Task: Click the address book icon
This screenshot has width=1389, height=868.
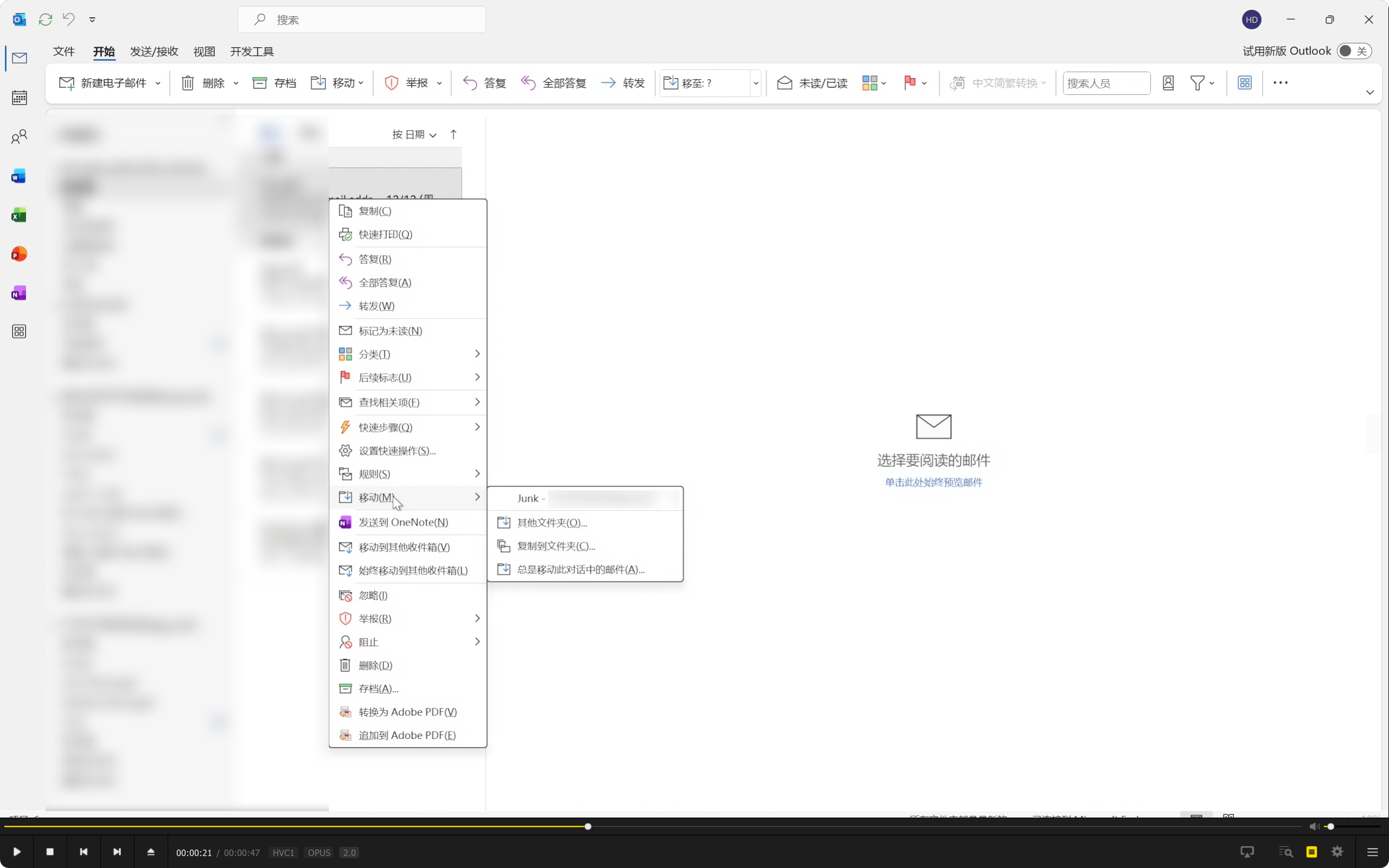Action: (x=1168, y=83)
